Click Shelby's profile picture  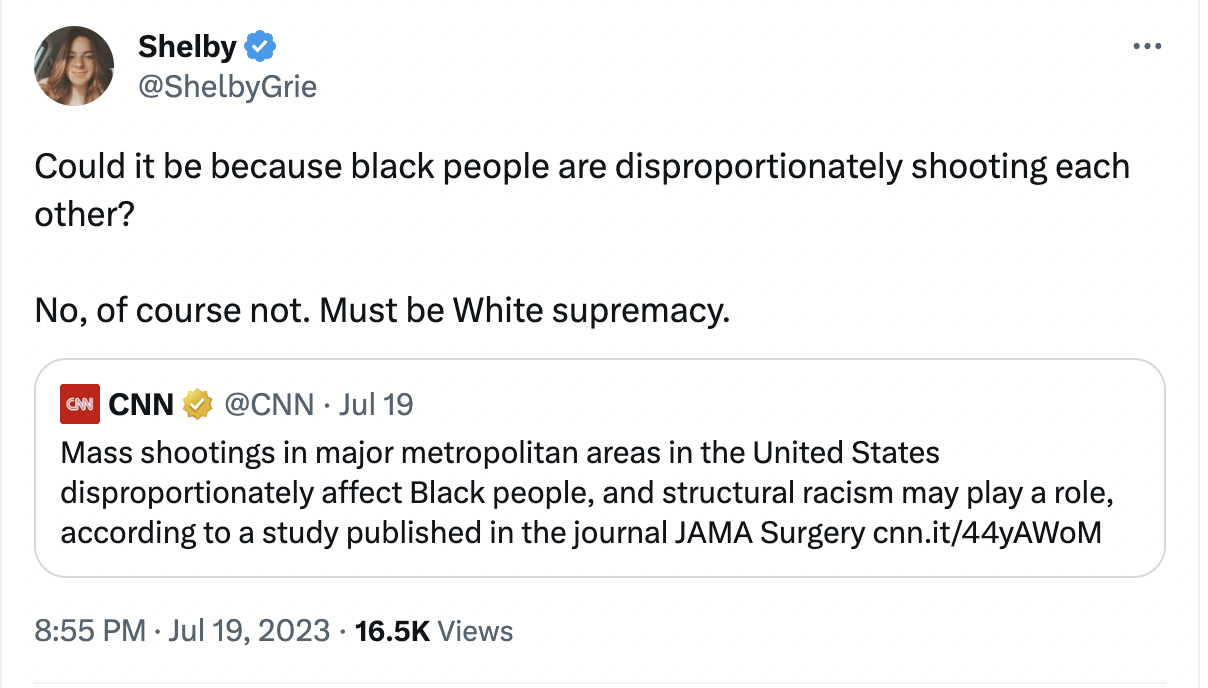[x=74, y=65]
